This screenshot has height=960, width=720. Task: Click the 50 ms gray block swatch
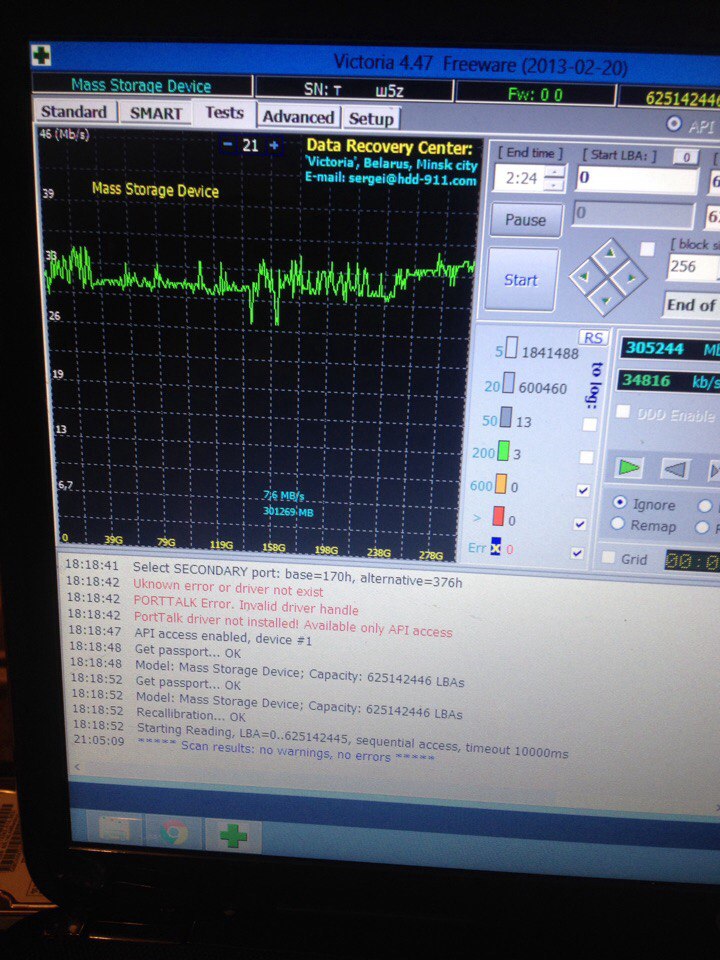(x=505, y=416)
